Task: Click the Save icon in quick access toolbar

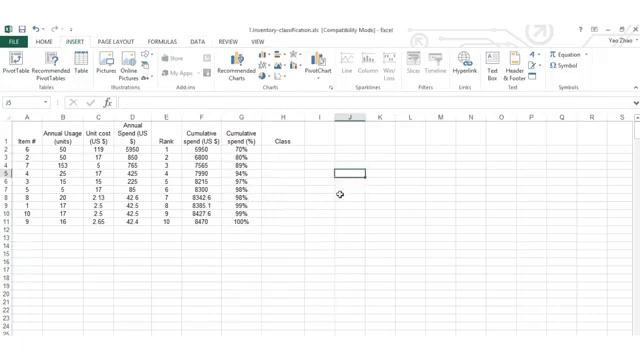Action: pyautogui.click(x=22, y=29)
